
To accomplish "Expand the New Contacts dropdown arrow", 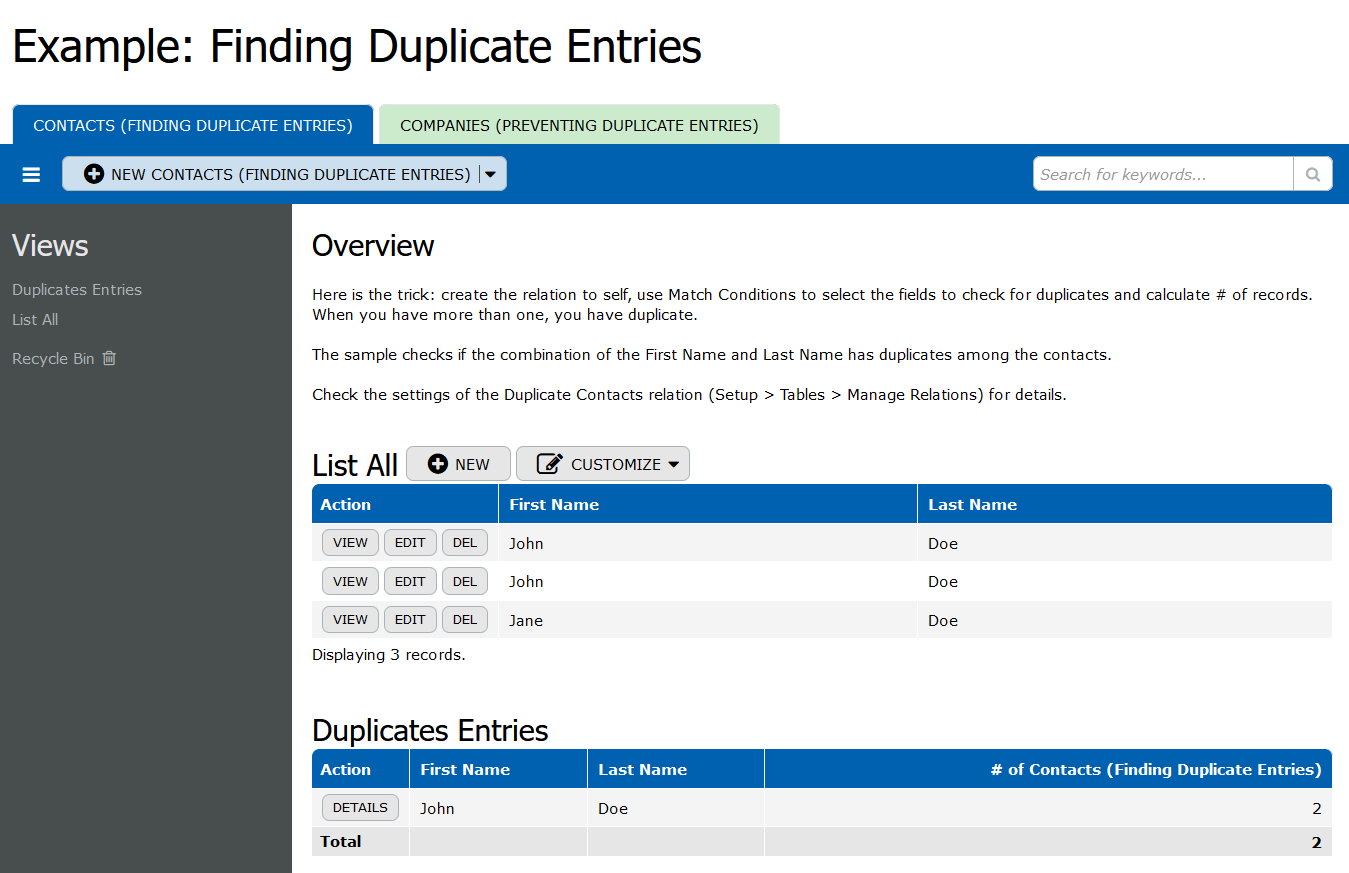I will [x=490, y=174].
